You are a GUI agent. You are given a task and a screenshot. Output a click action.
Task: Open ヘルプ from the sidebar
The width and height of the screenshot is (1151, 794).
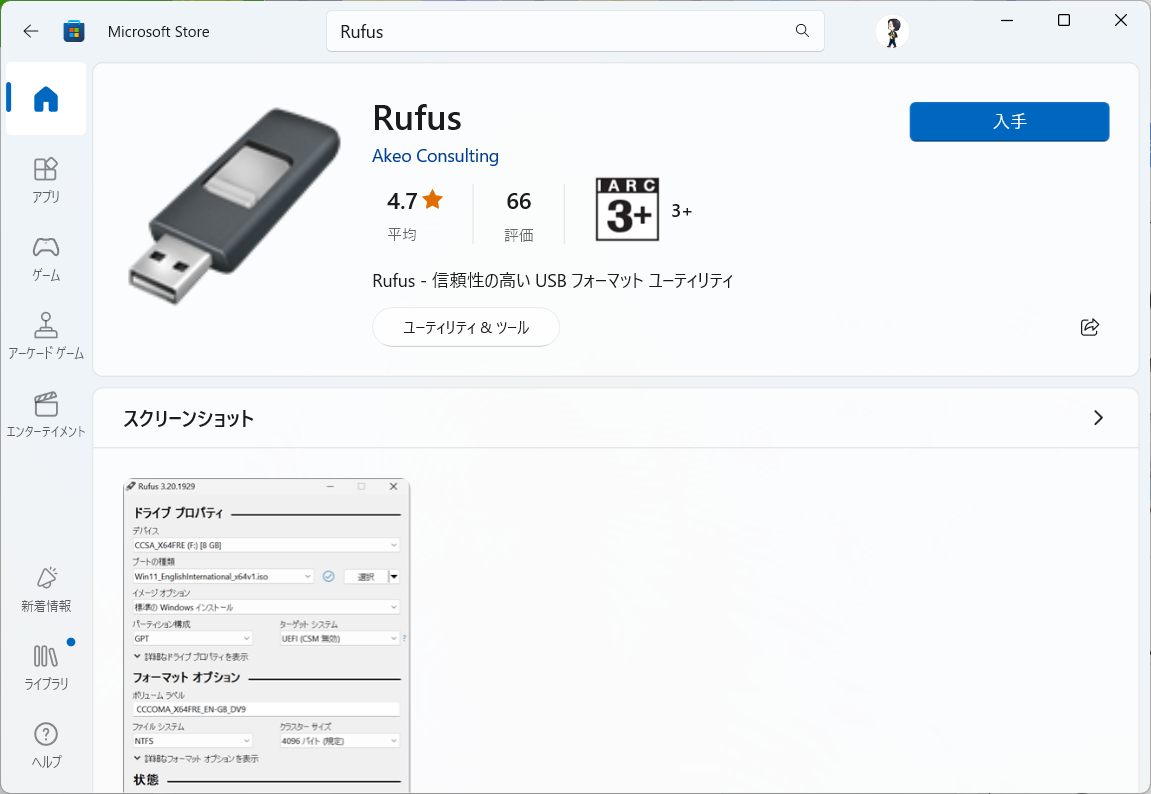point(45,745)
